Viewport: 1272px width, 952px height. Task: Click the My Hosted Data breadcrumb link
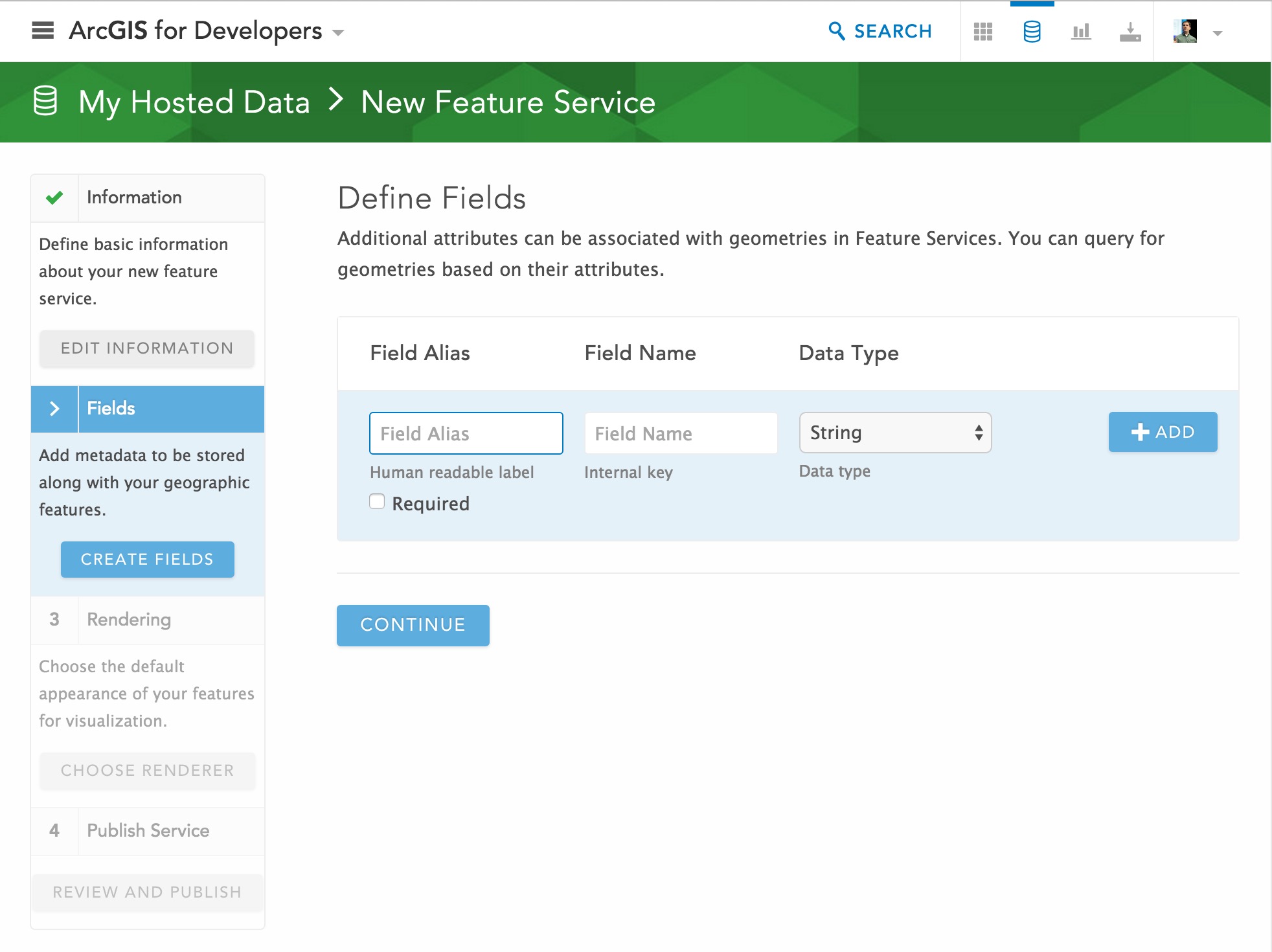pos(194,102)
